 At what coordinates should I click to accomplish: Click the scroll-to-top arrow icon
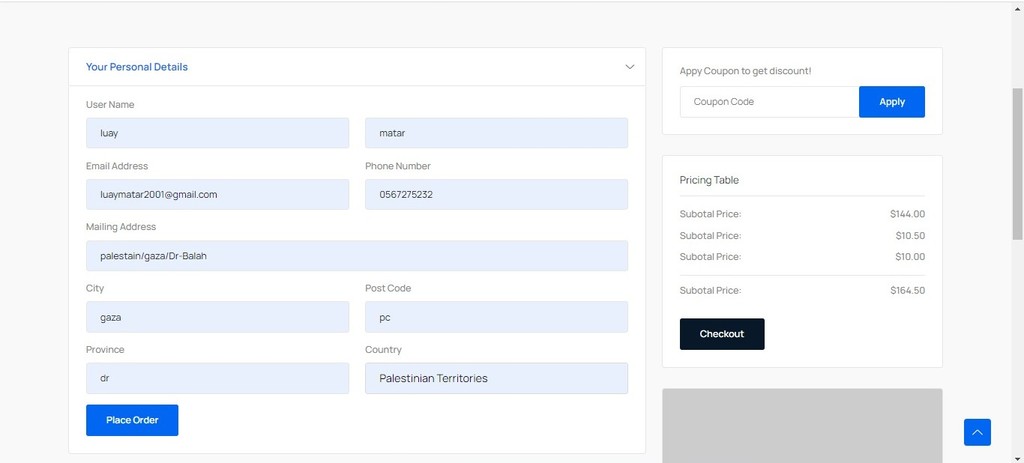[x=977, y=432]
